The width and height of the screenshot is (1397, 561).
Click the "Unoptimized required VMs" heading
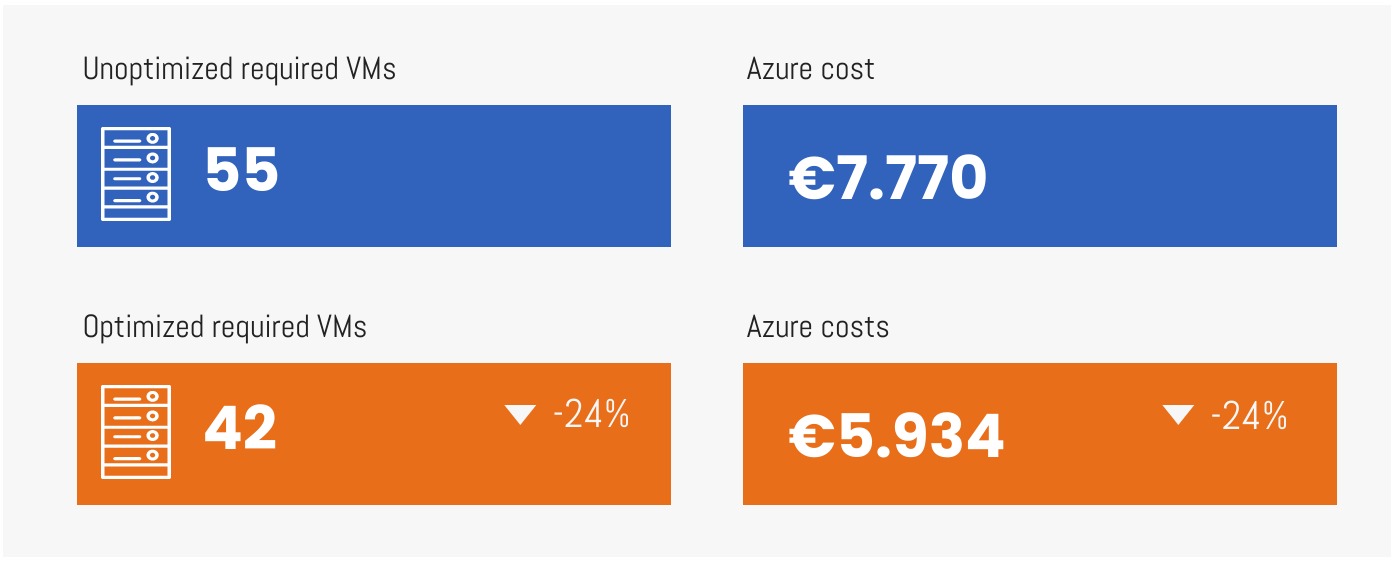[x=239, y=70]
